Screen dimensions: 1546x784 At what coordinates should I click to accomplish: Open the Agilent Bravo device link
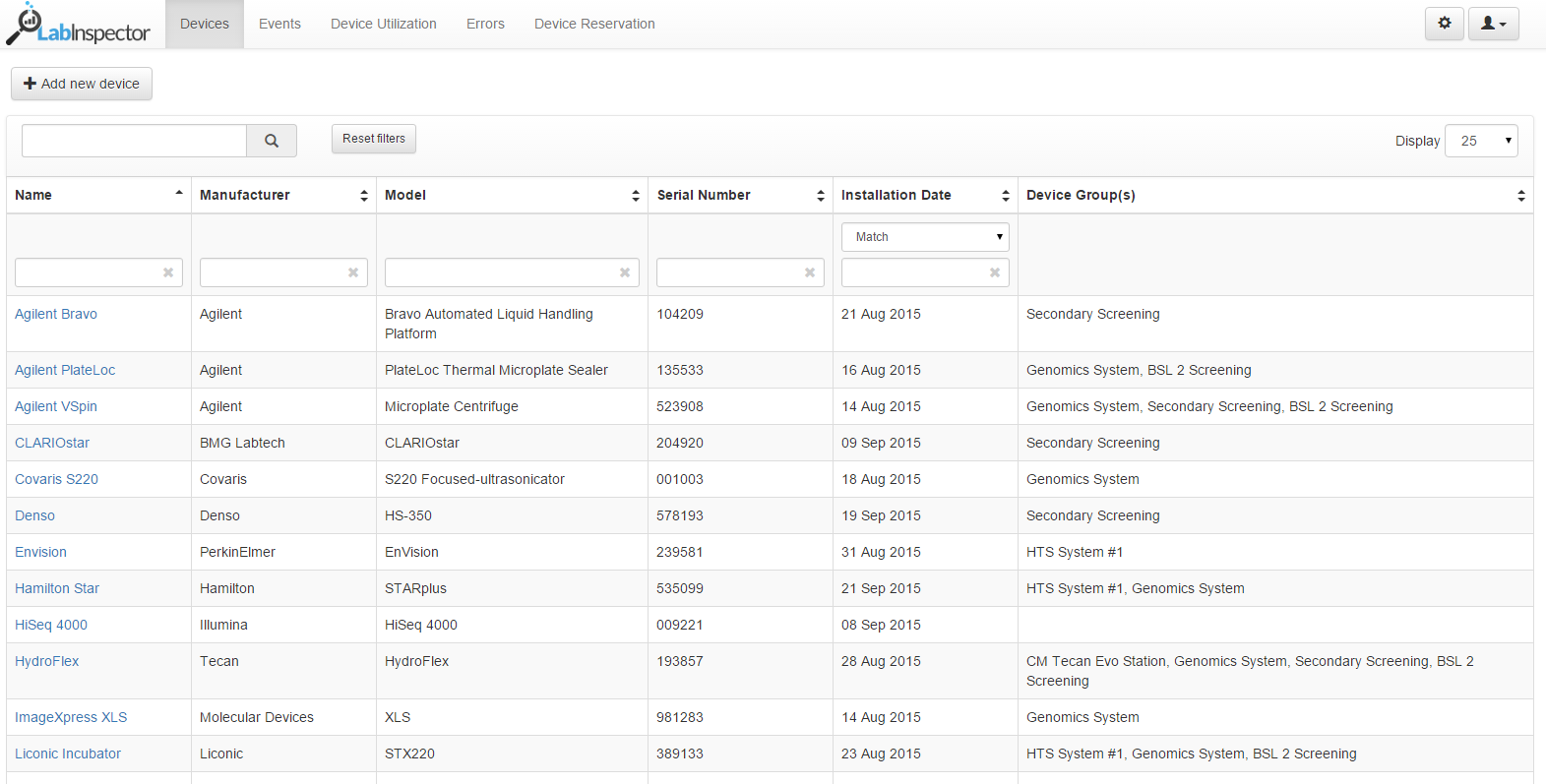56,314
